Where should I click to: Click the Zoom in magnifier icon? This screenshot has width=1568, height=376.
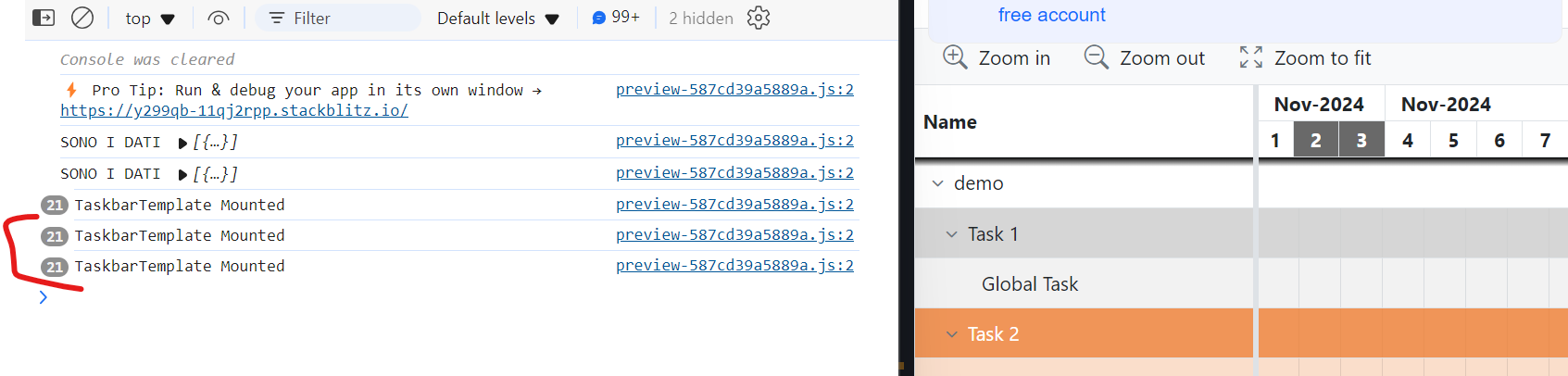tap(955, 57)
